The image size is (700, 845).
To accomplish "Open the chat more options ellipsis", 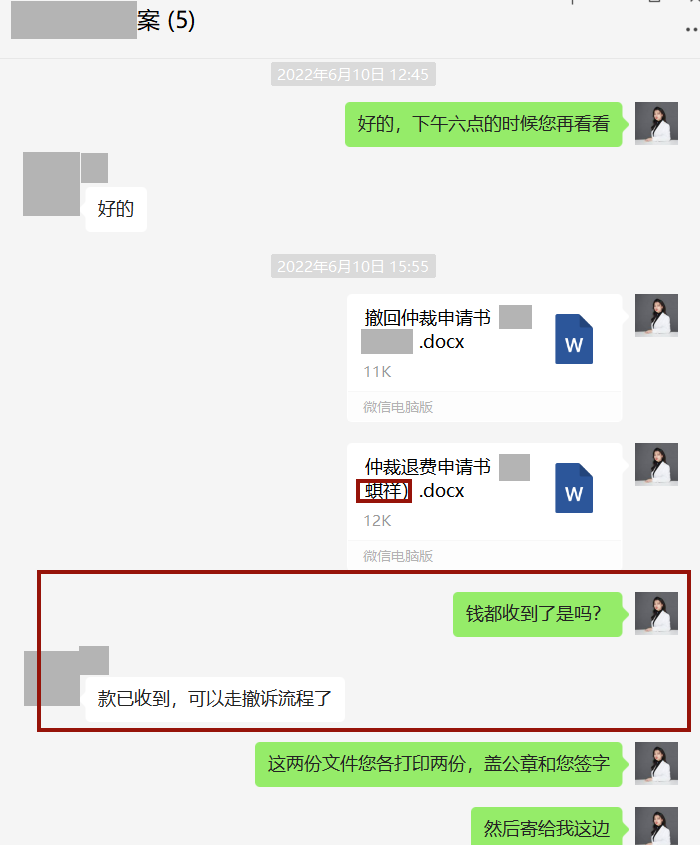I will click(x=692, y=30).
